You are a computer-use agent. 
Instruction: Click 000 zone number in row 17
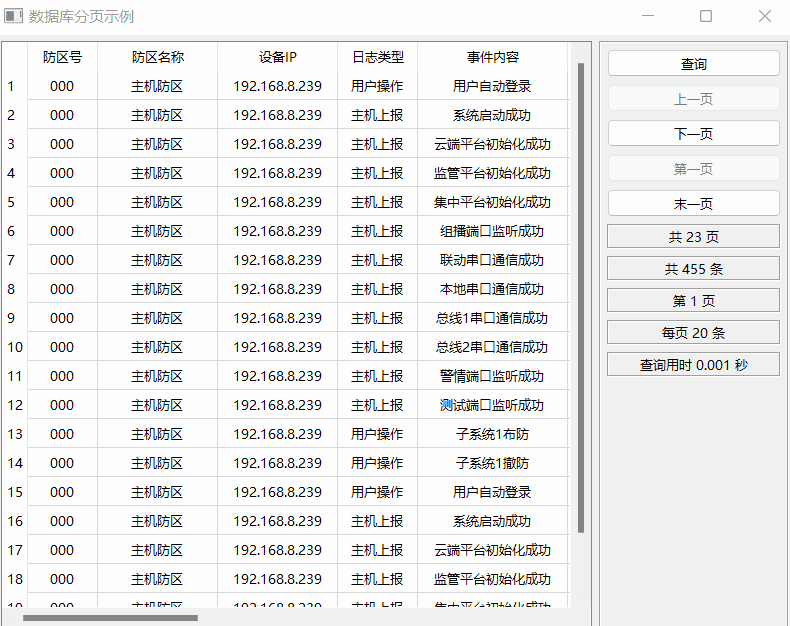62,549
